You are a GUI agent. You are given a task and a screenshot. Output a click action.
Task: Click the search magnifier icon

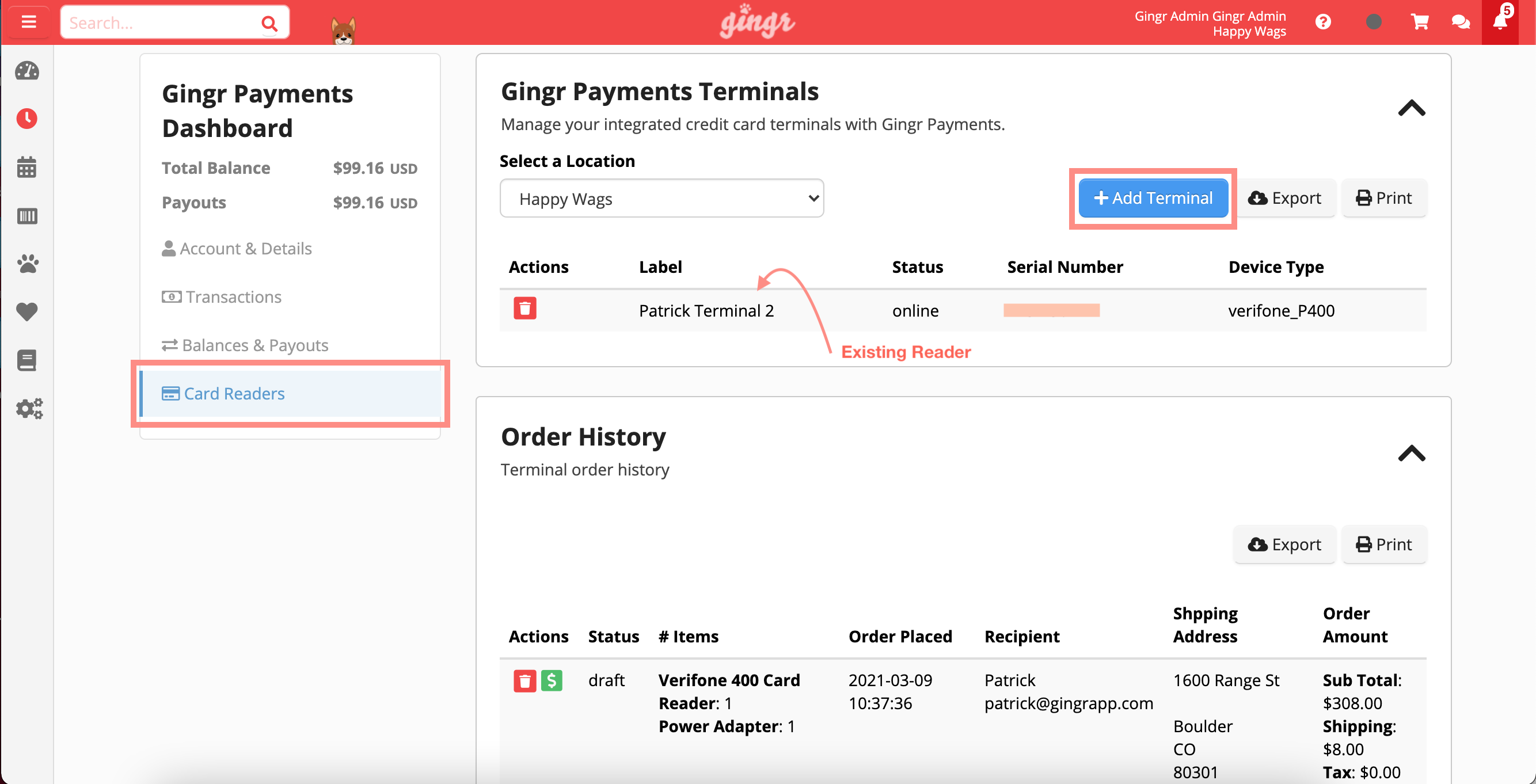click(x=269, y=23)
